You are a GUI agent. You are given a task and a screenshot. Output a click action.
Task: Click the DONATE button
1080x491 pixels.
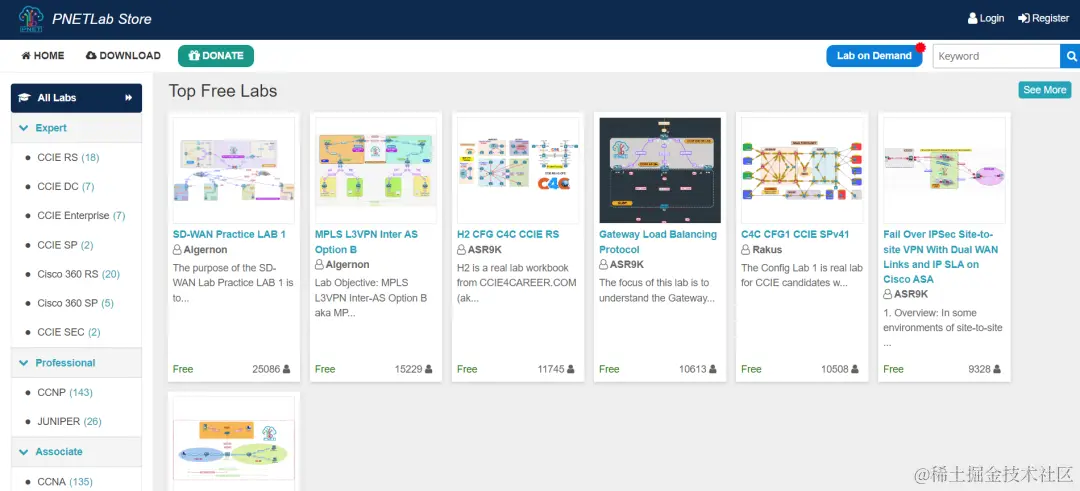(216, 56)
